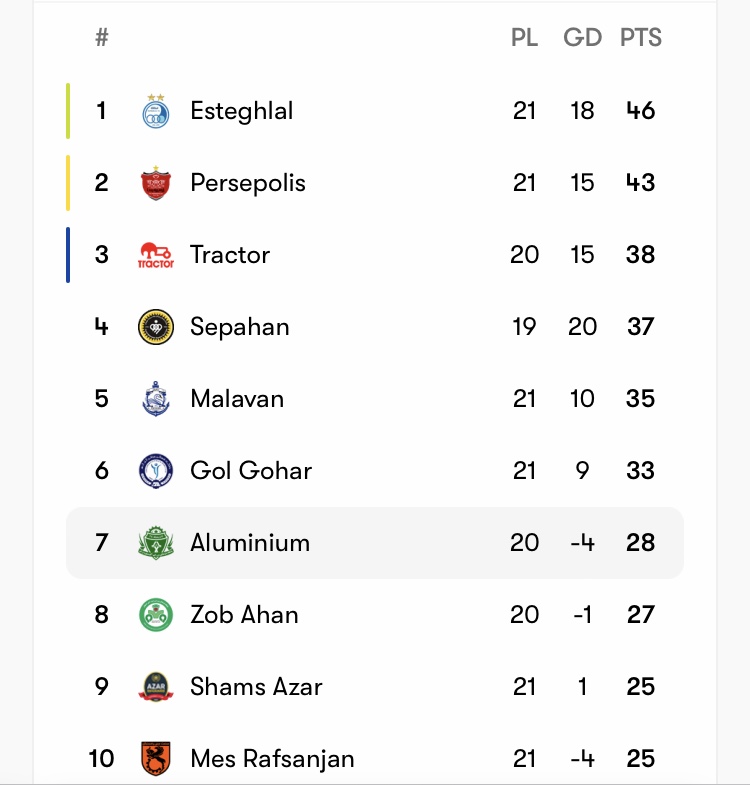Open the Esteghlal team name link

tap(241, 111)
